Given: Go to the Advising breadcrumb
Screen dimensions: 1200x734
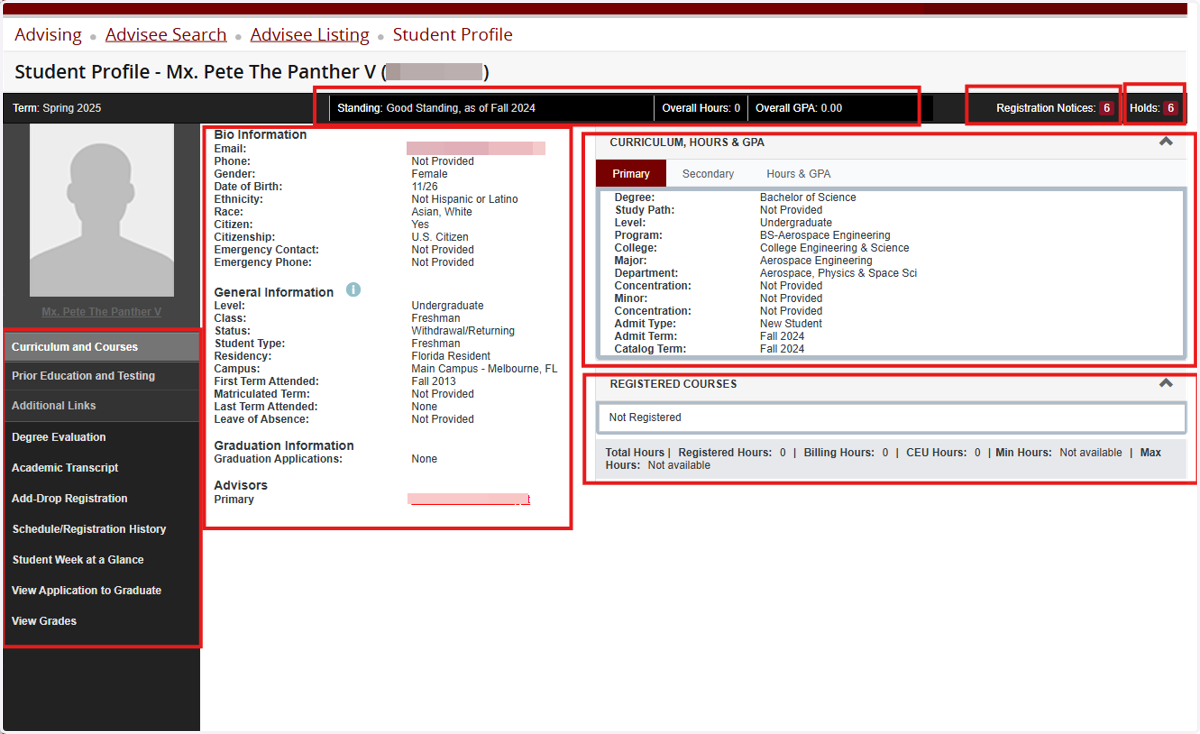Looking at the screenshot, I should coord(48,35).
